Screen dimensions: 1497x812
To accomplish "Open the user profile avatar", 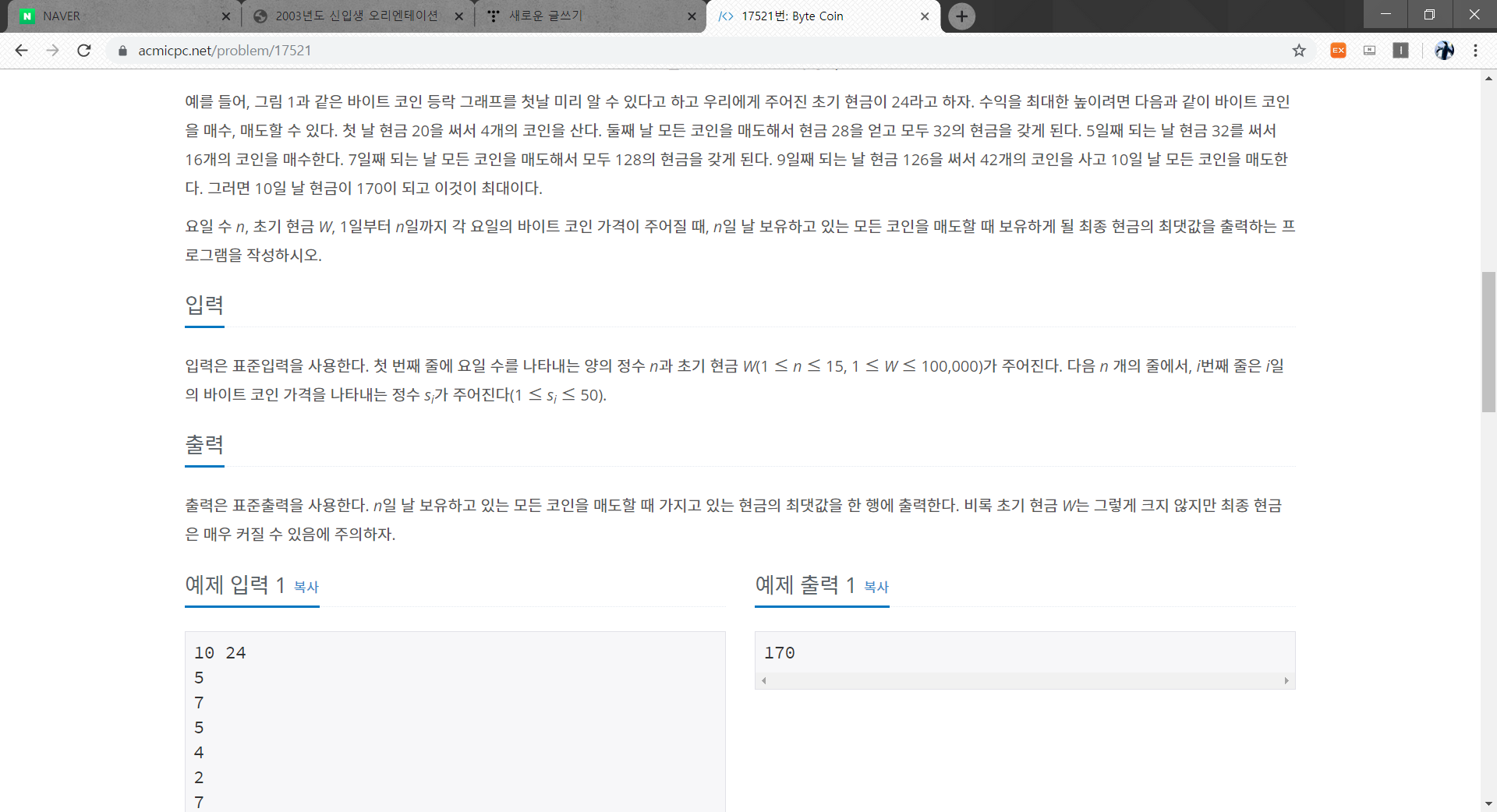I will [1445, 51].
